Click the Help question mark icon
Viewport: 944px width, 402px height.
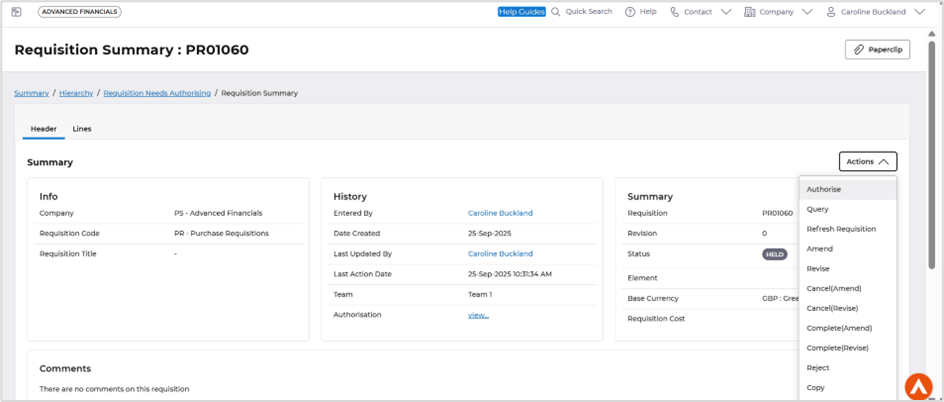(630, 12)
